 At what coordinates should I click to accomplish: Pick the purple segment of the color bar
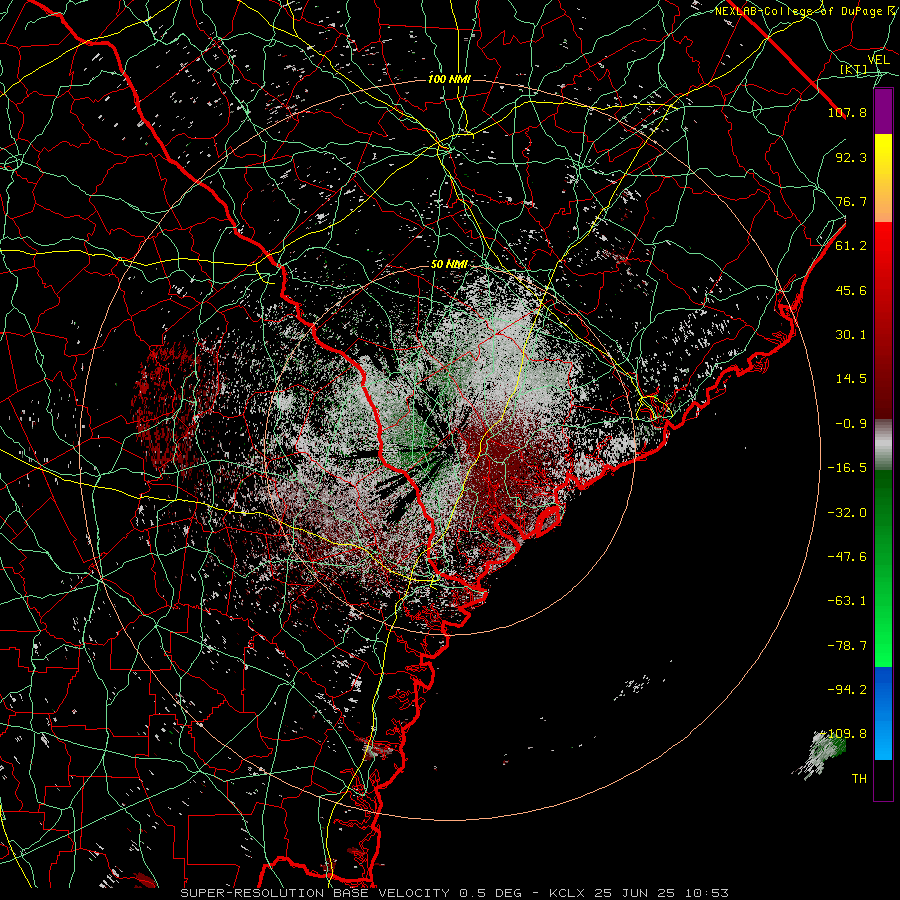pyautogui.click(x=883, y=112)
